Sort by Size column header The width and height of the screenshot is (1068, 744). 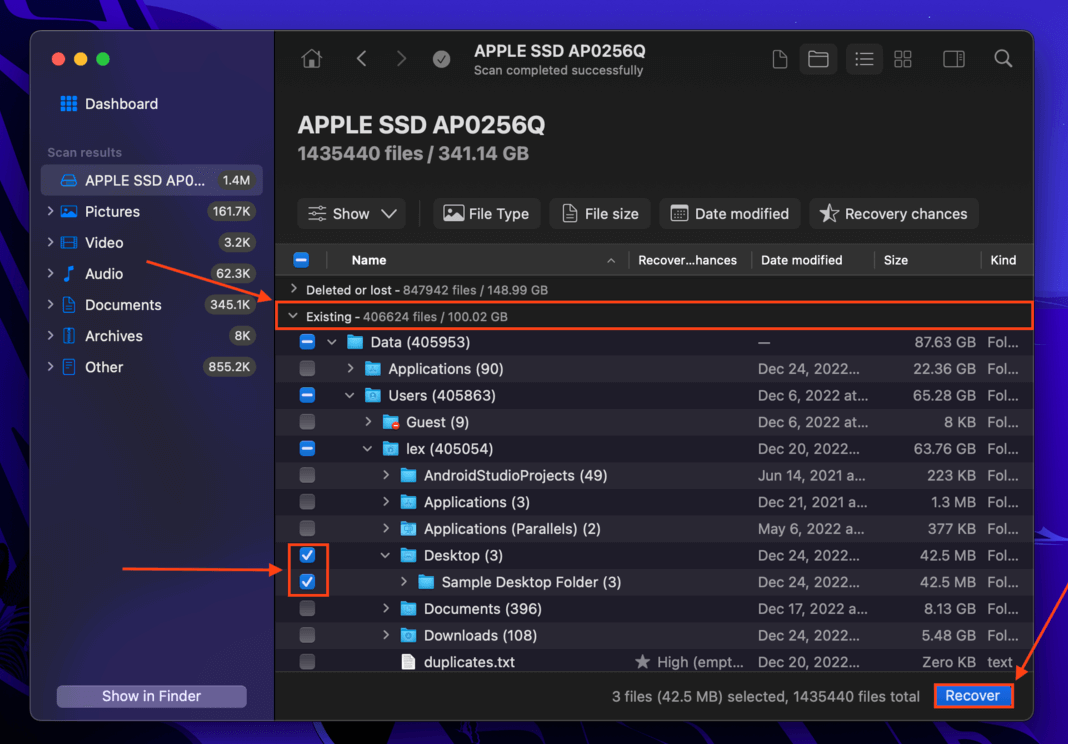[x=896, y=260]
